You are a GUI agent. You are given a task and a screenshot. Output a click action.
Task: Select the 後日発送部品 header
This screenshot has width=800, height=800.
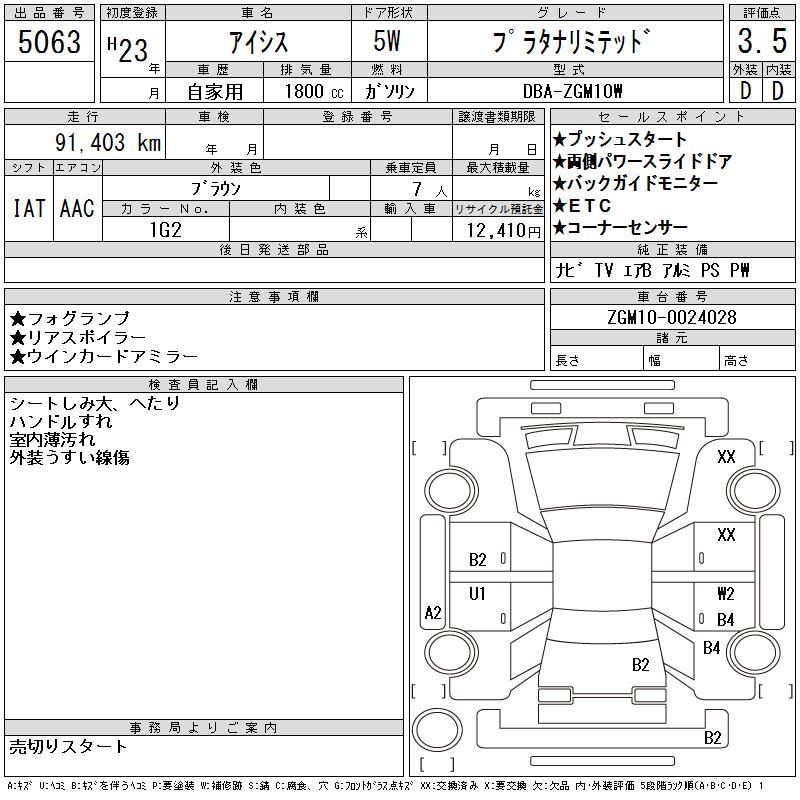tap(274, 249)
